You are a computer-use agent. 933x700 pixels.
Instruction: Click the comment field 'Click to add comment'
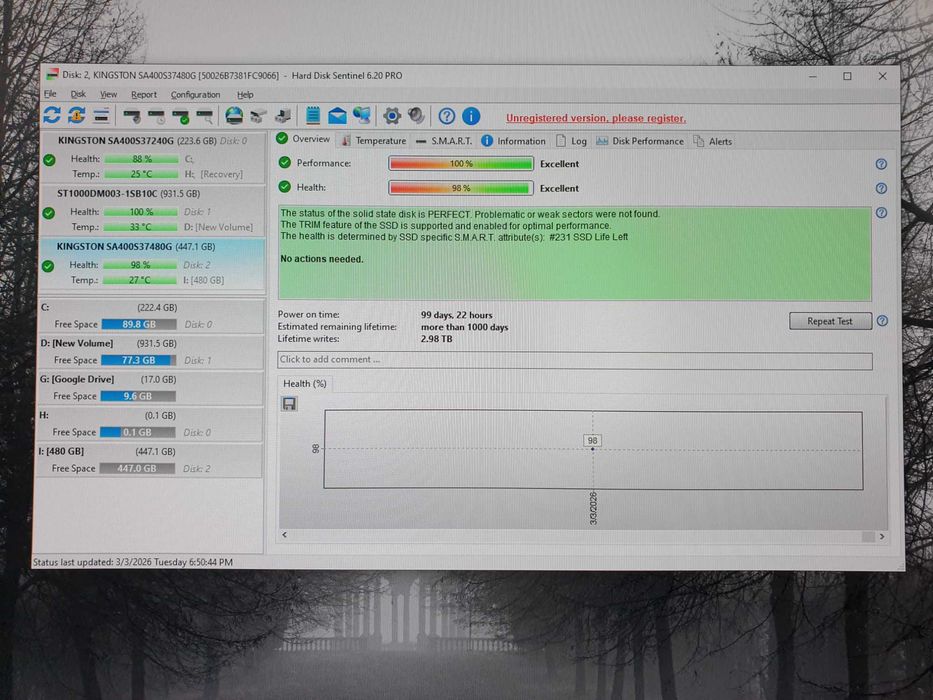[575, 360]
